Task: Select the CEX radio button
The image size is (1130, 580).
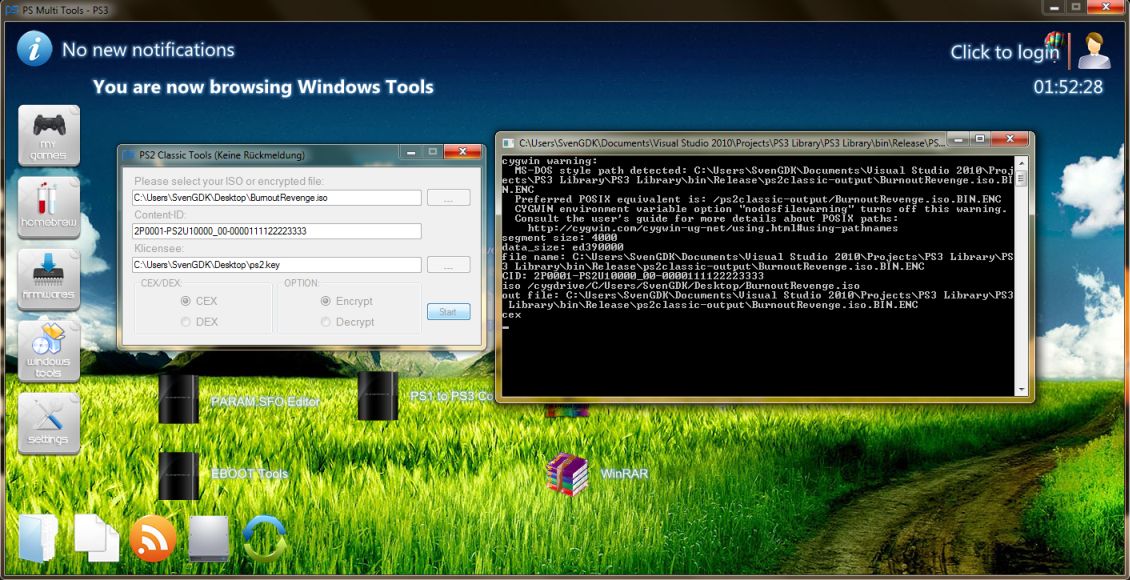Action: (x=186, y=301)
